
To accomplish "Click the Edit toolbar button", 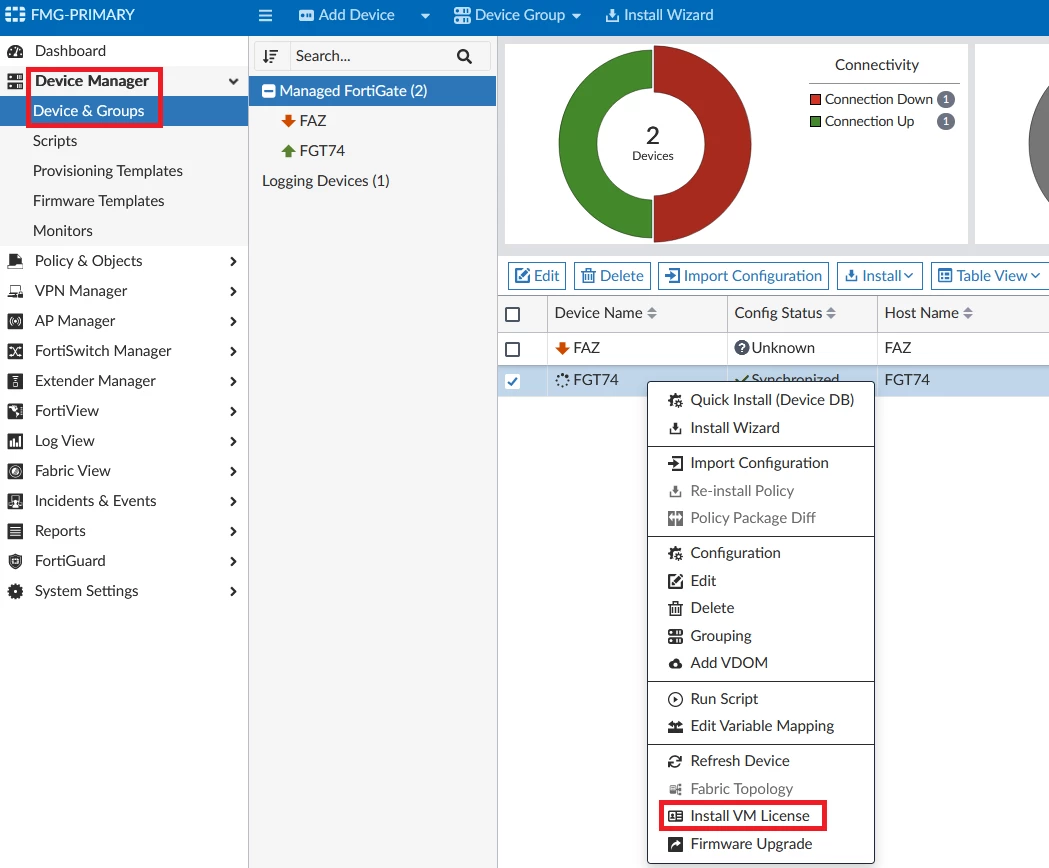I will 537,276.
